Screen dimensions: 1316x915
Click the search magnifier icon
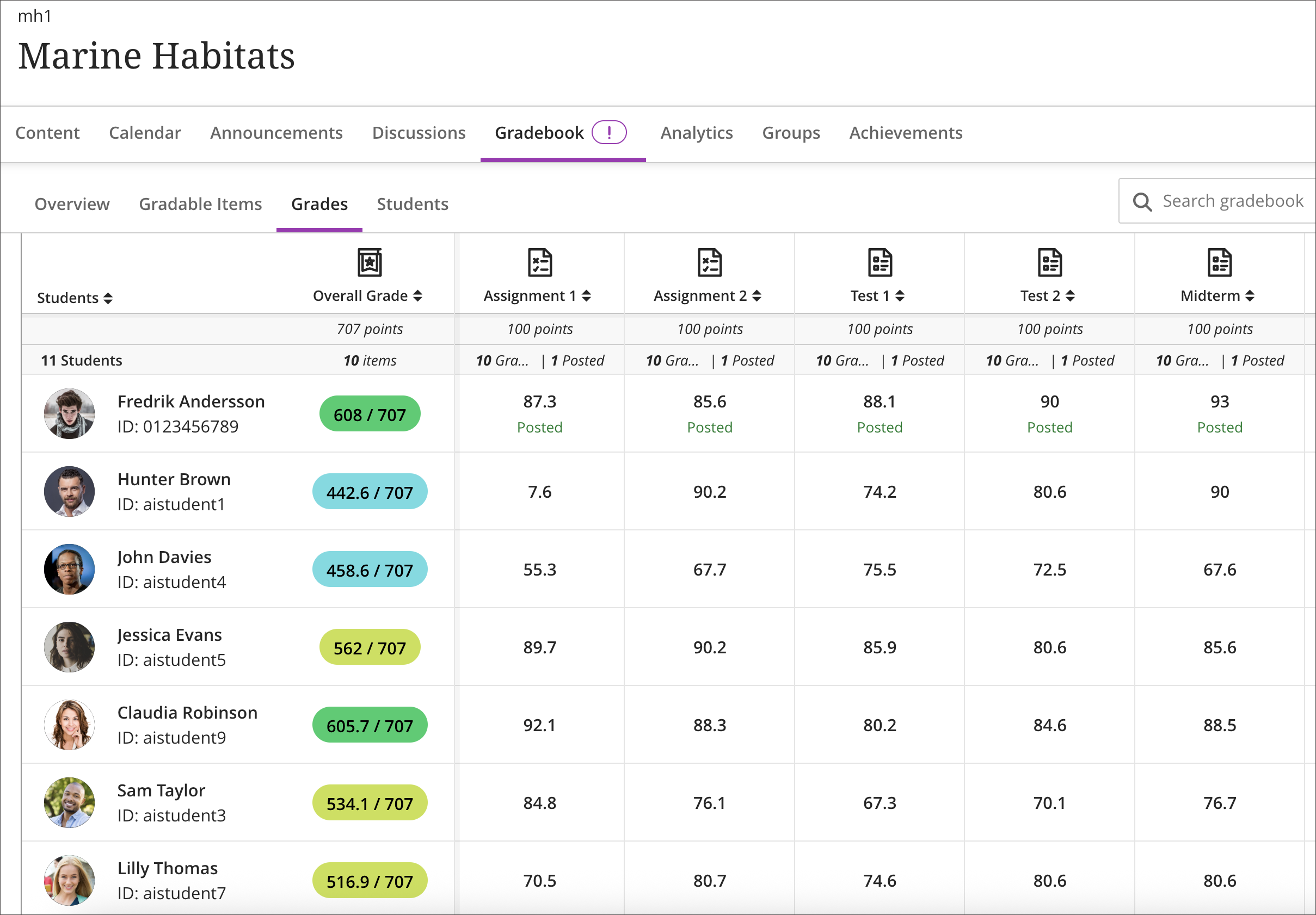coord(1142,202)
